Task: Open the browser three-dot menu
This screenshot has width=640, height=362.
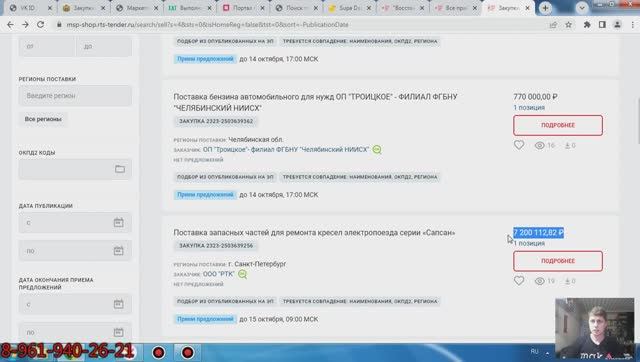Action: tap(633, 25)
